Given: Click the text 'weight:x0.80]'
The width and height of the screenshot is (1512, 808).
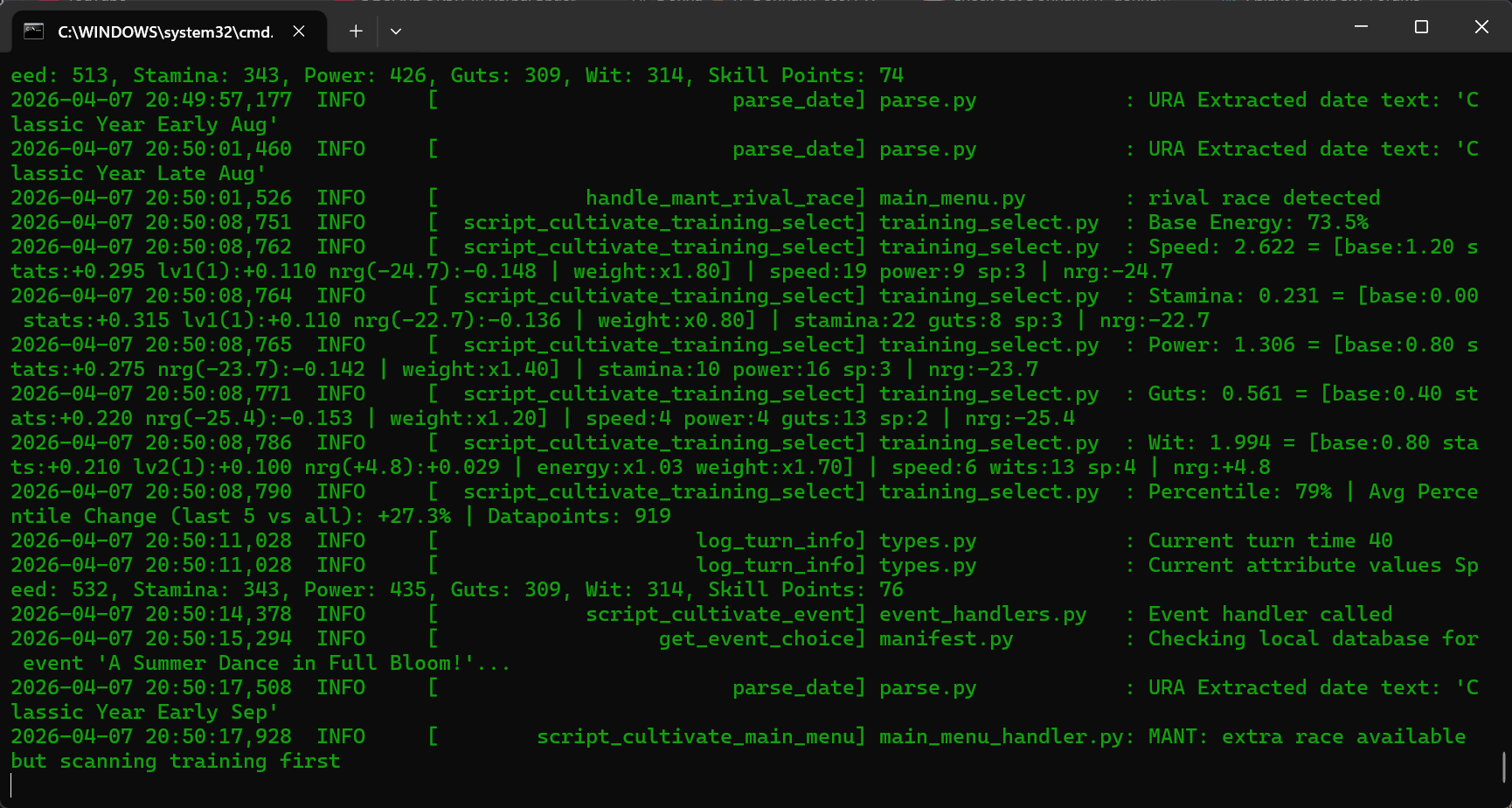Looking at the screenshot, I should (x=676, y=320).
